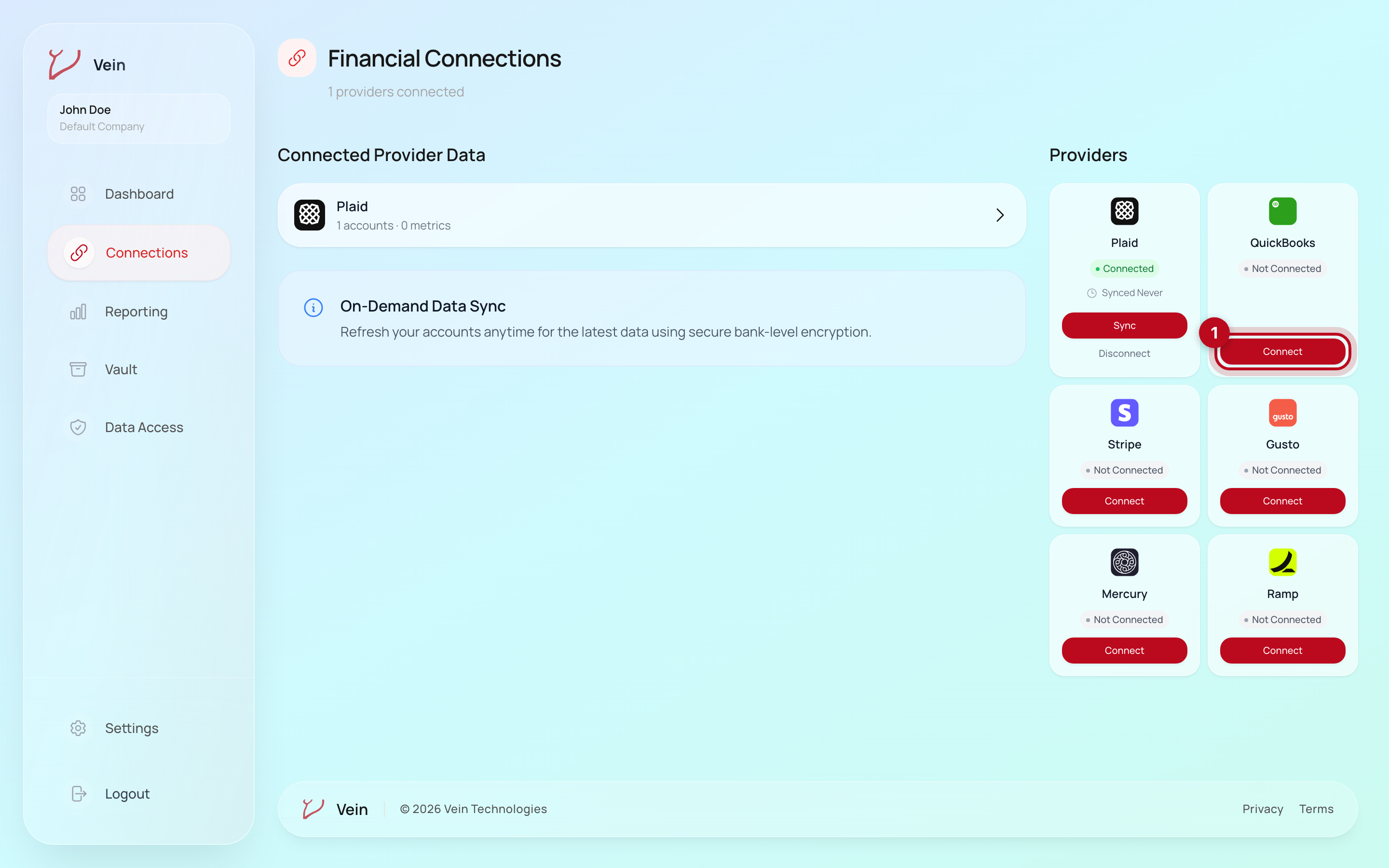
Task: Open the Dashboard menu item
Action: (x=139, y=194)
